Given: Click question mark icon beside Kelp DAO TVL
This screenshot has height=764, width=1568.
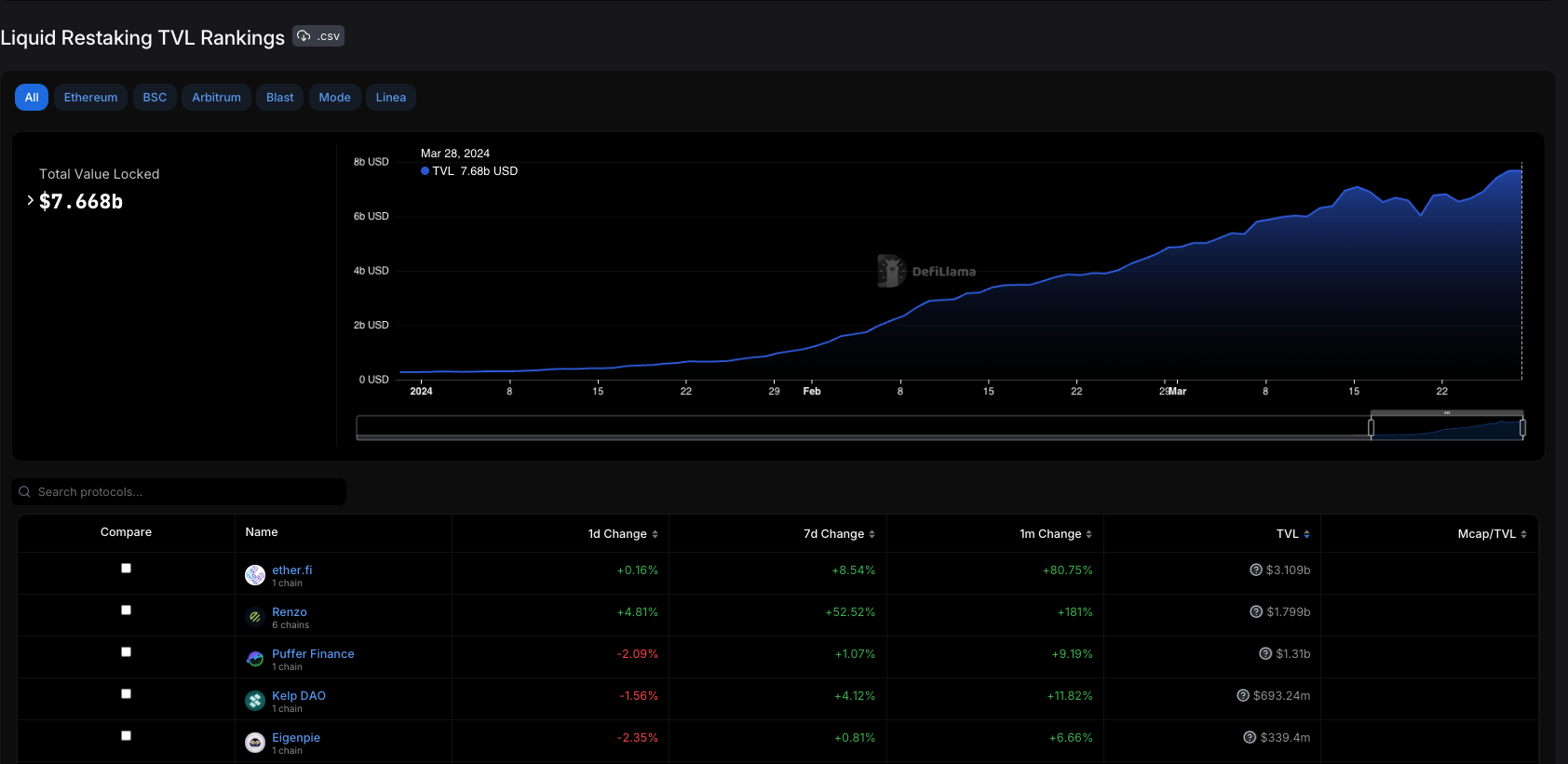Looking at the screenshot, I should [1242, 696].
